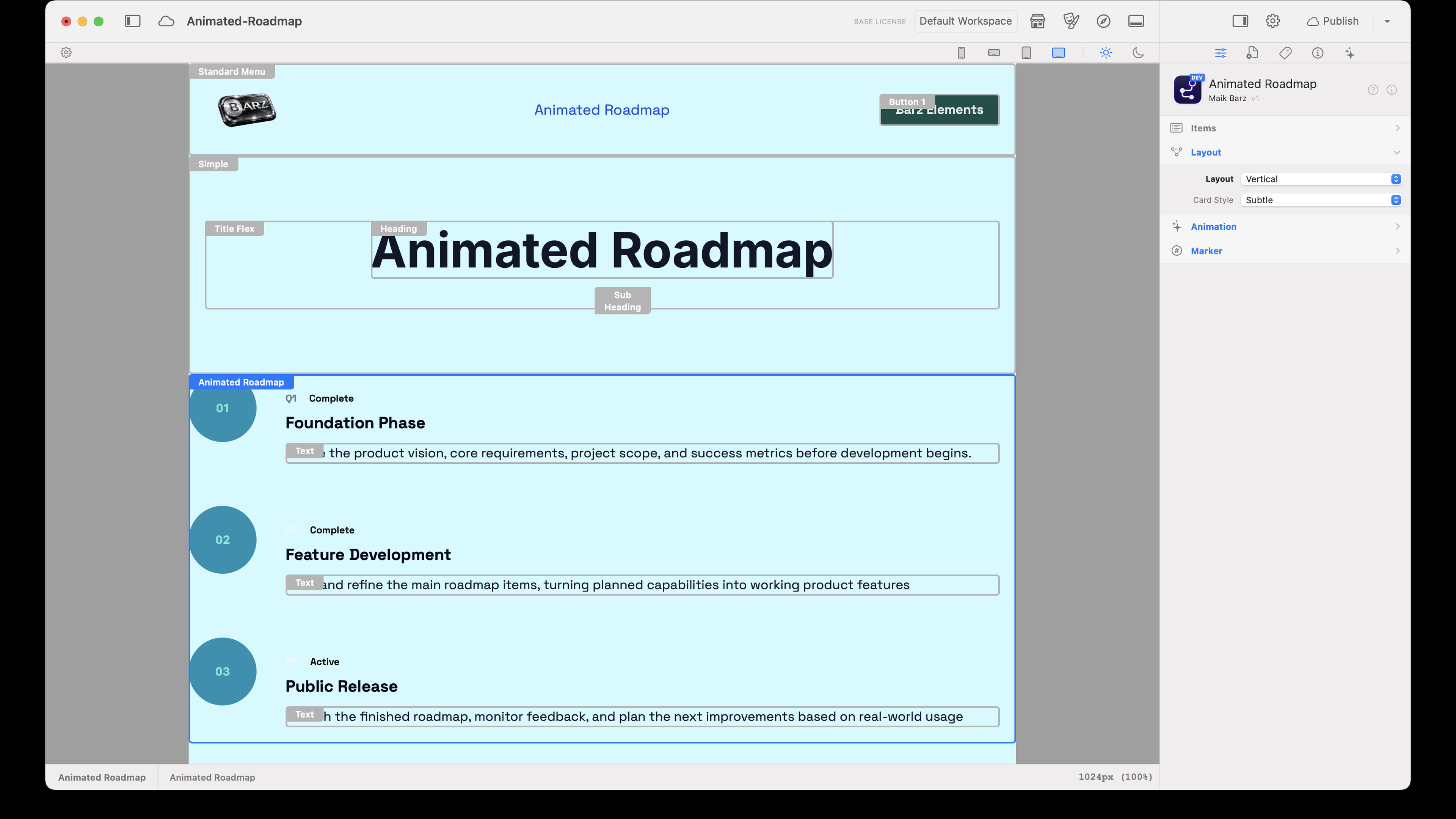Click the BARZ logo image
Viewport: 1456px width, 819px height.
pos(247,110)
